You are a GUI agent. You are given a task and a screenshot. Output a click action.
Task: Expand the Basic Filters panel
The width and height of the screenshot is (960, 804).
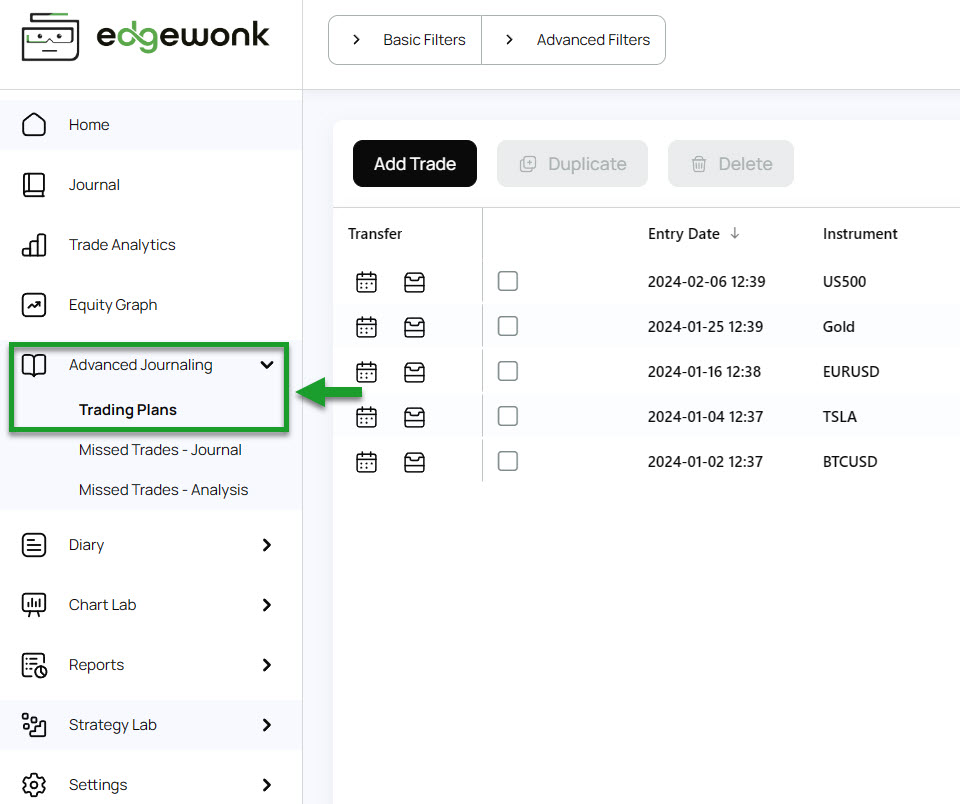click(405, 40)
